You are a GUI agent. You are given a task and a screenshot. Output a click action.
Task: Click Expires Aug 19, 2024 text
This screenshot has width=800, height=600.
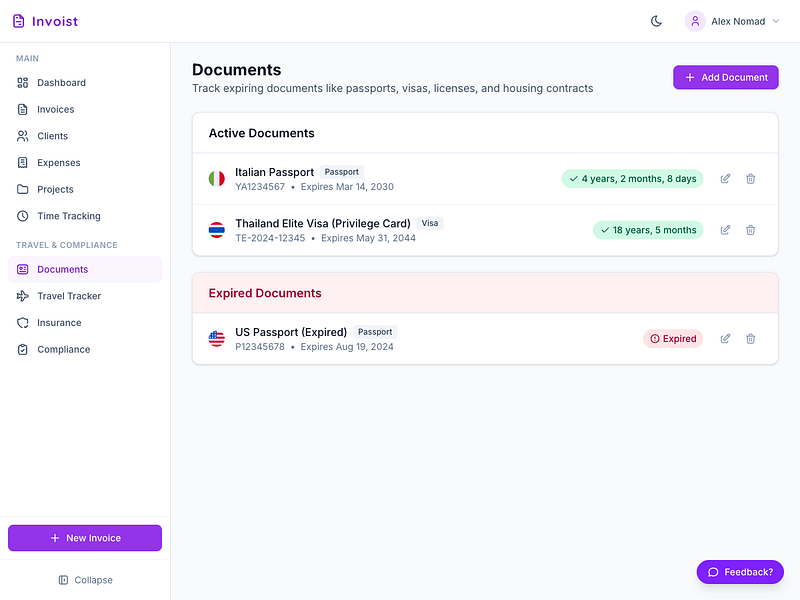(347, 347)
